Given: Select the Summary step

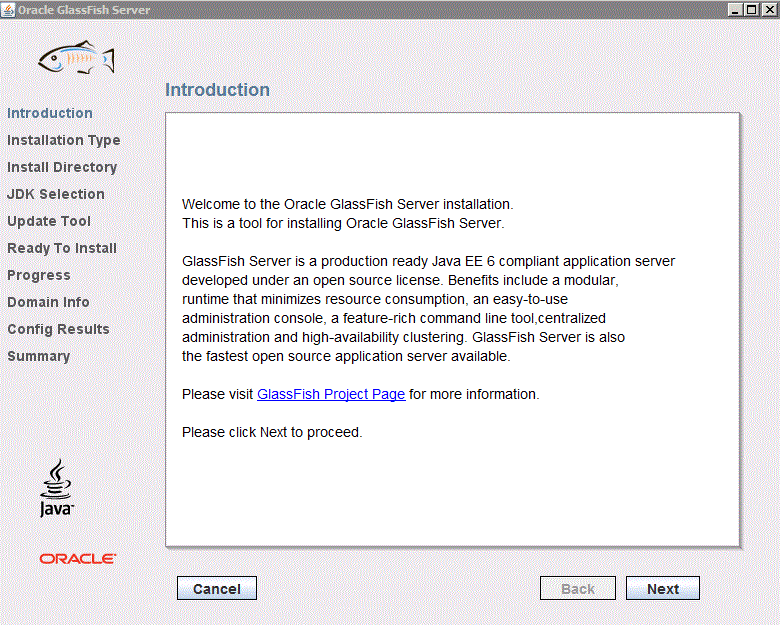Looking at the screenshot, I should (39, 356).
